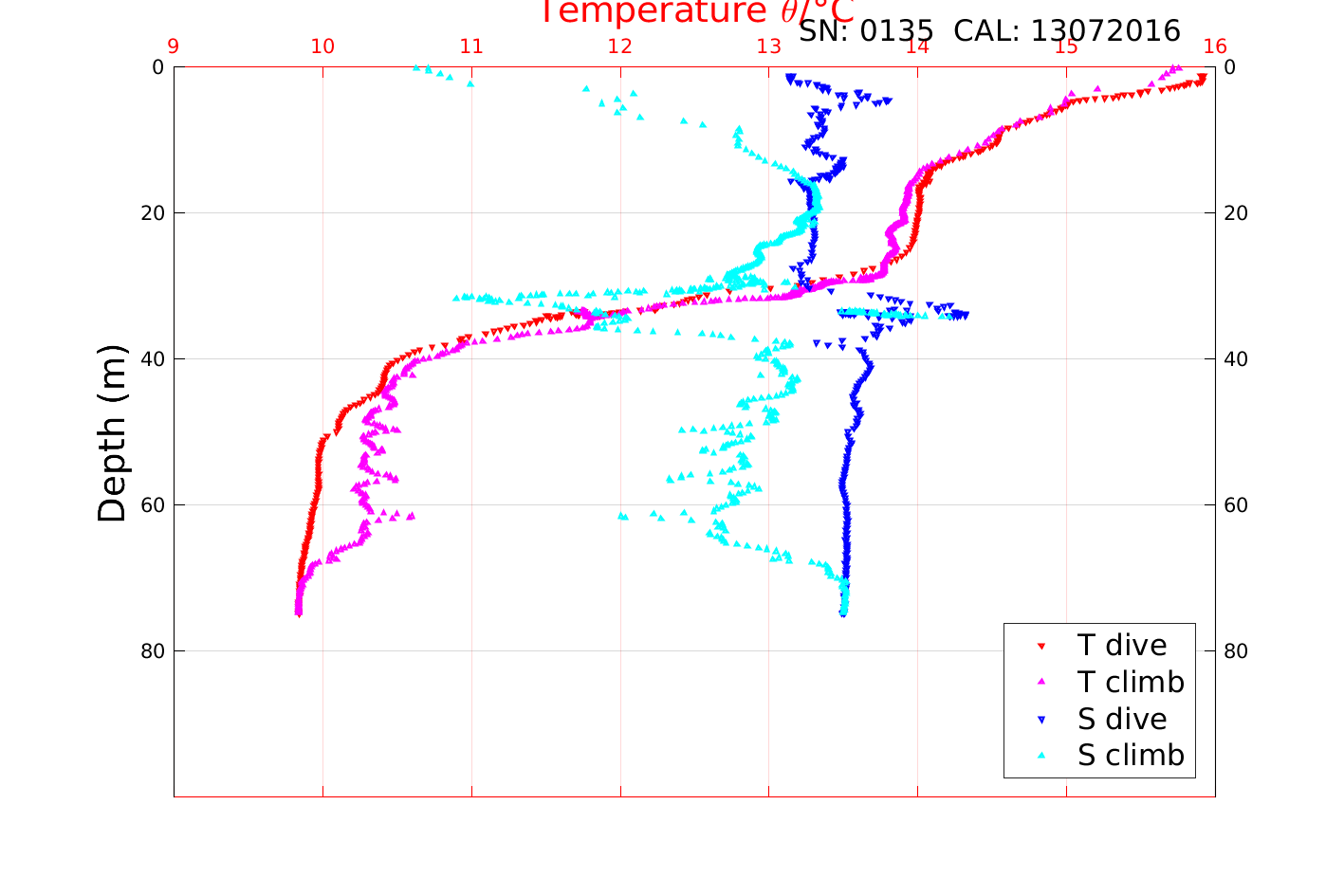Click depth tick 20 on the right axis
Viewport: 1344px width, 896px height.
(x=1236, y=212)
